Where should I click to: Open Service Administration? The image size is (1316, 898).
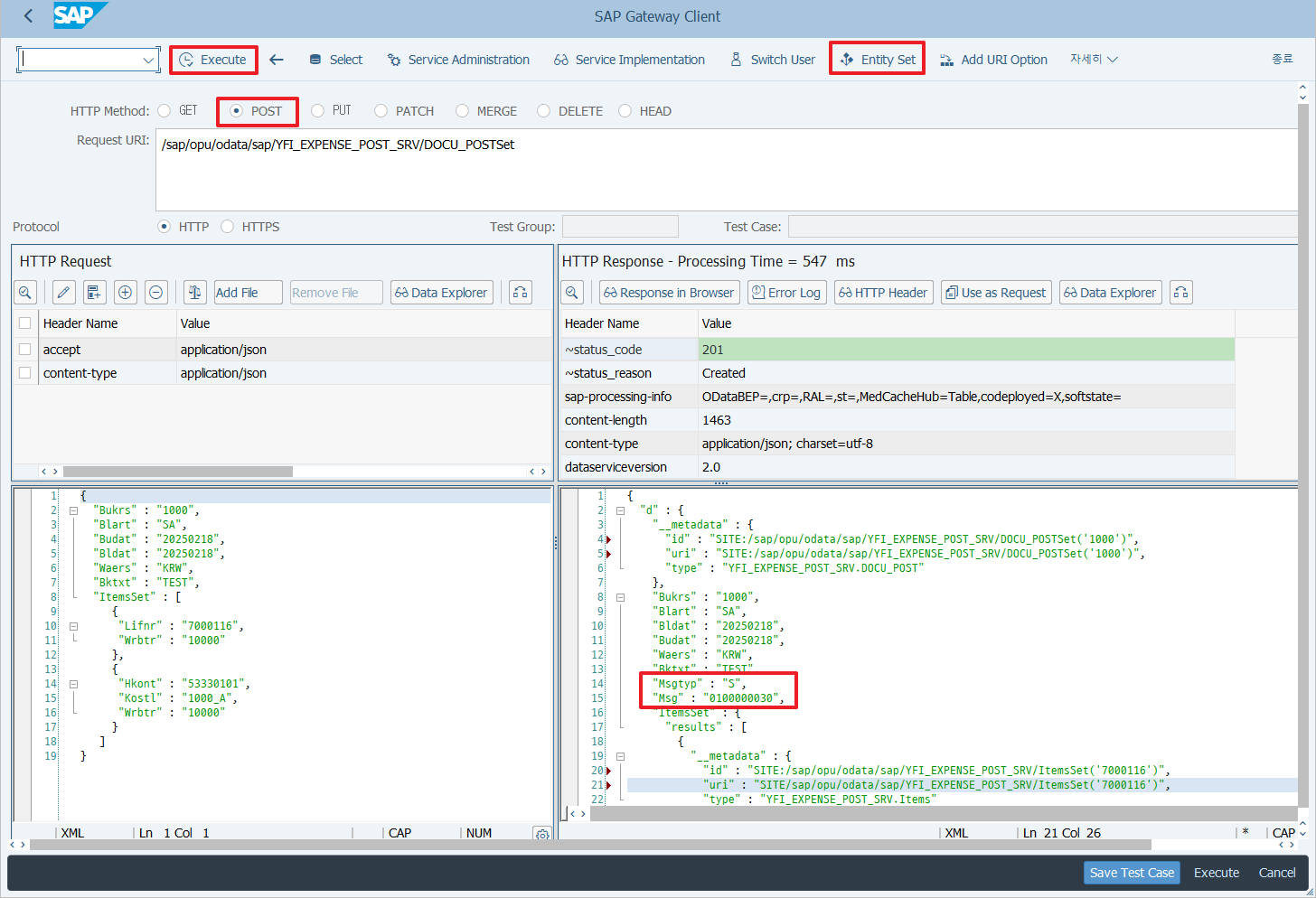(458, 60)
